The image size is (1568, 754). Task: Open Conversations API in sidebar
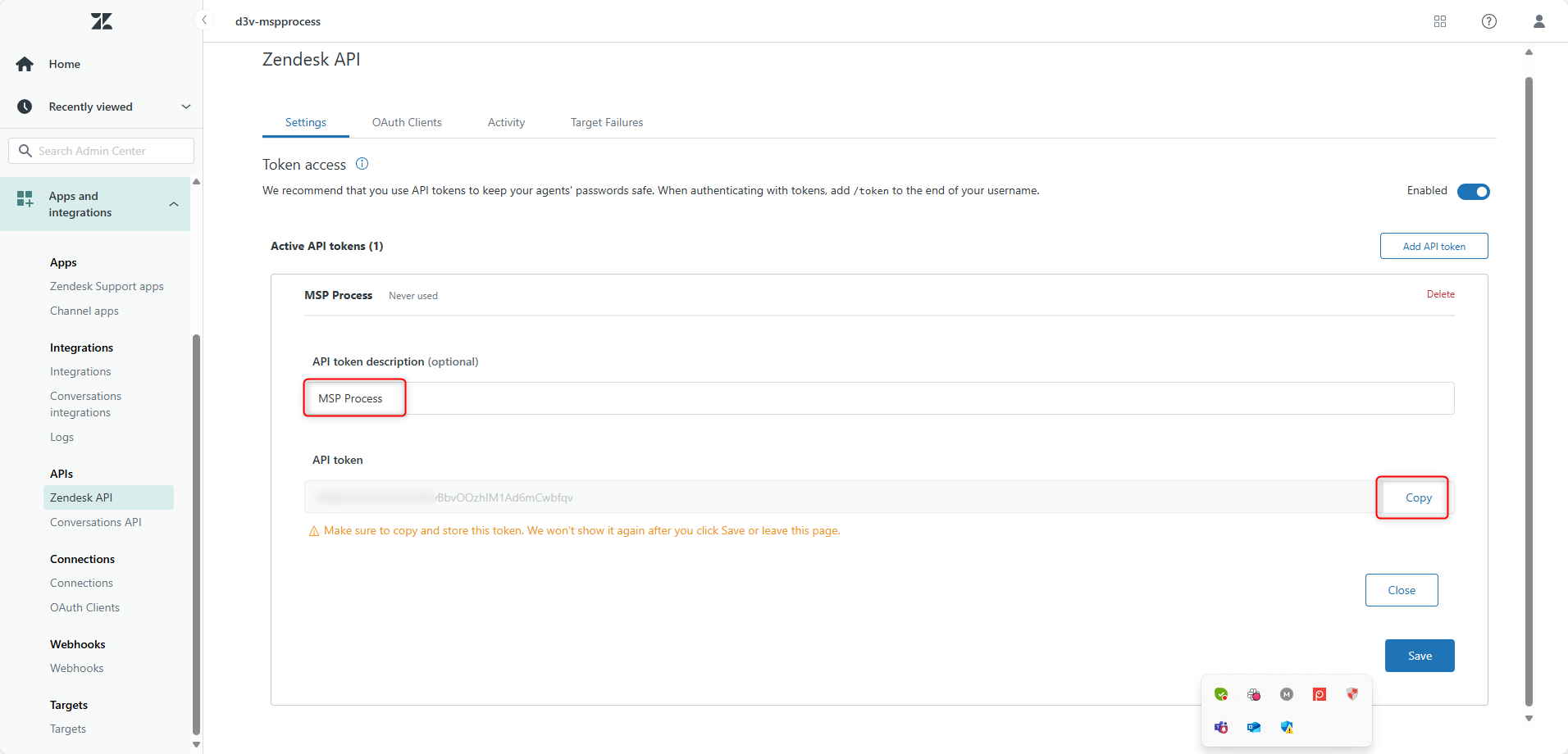click(x=96, y=522)
